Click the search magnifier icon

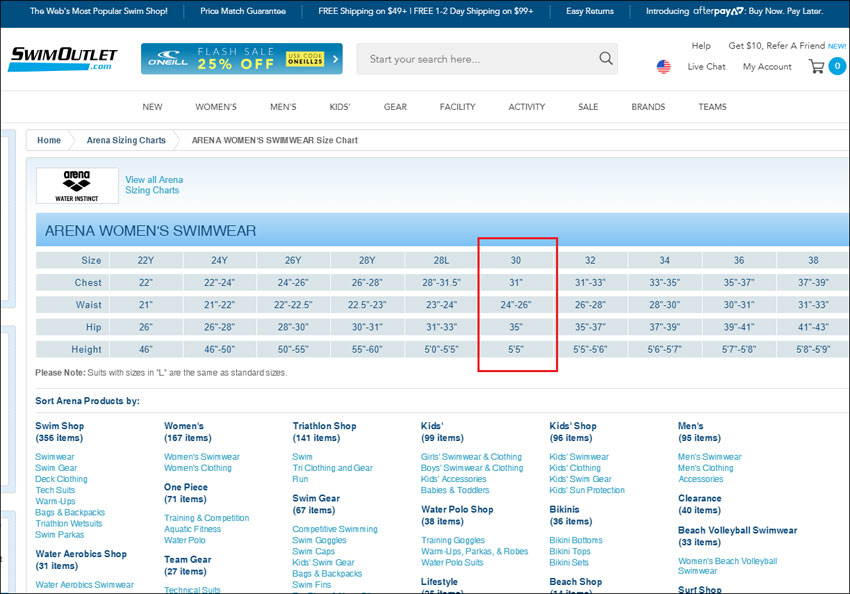[x=606, y=58]
